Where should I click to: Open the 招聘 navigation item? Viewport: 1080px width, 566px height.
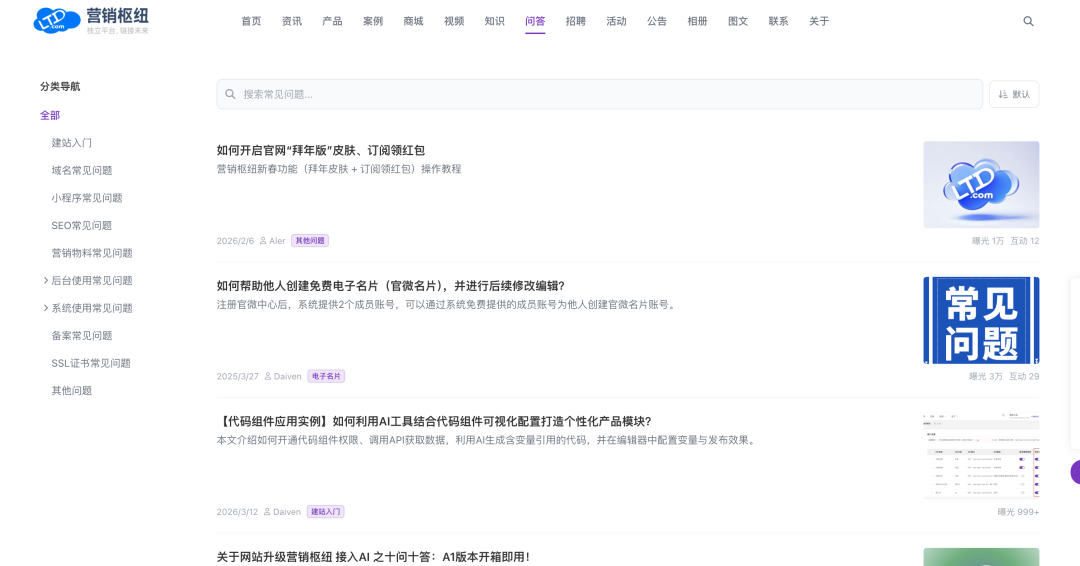click(x=576, y=21)
